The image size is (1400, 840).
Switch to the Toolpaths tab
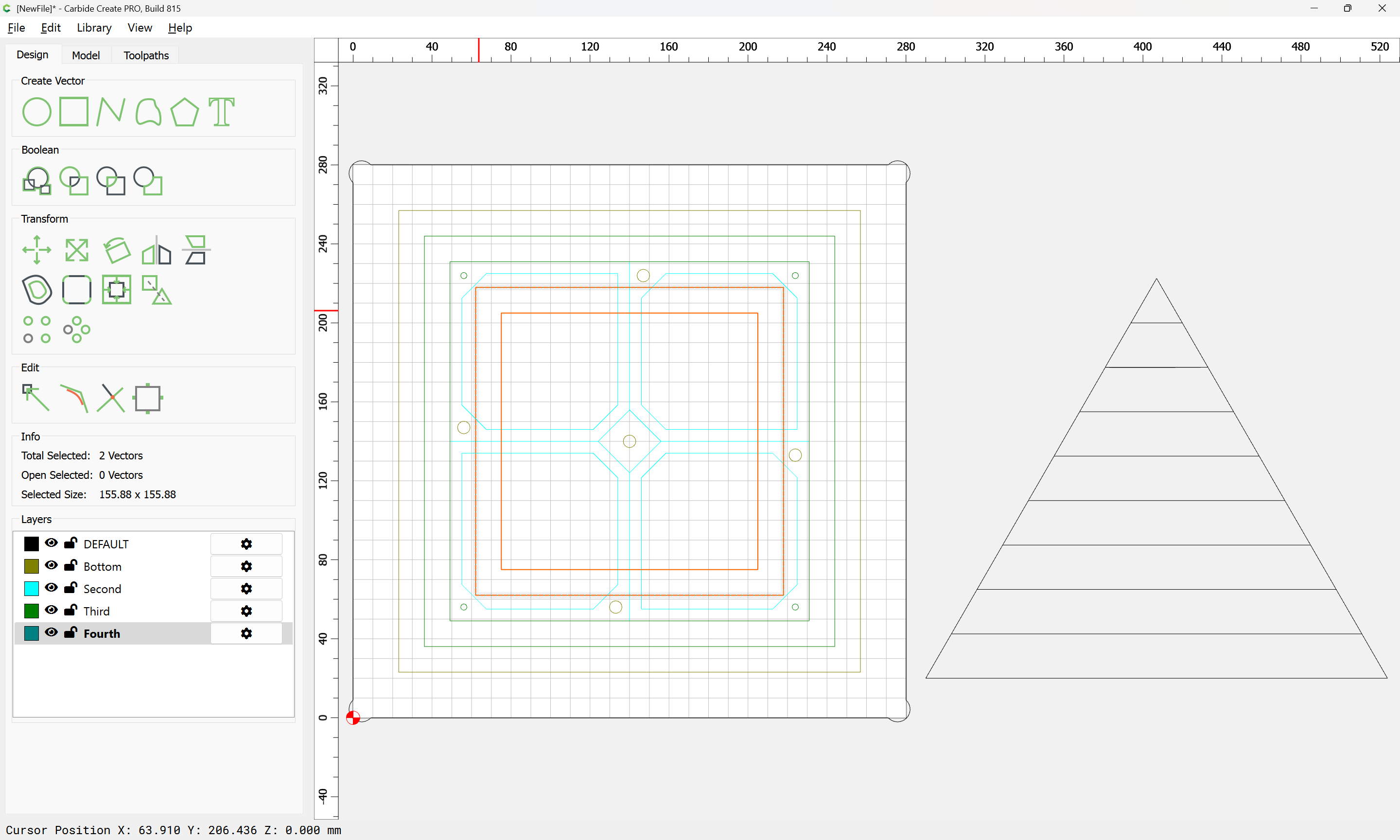(146, 55)
